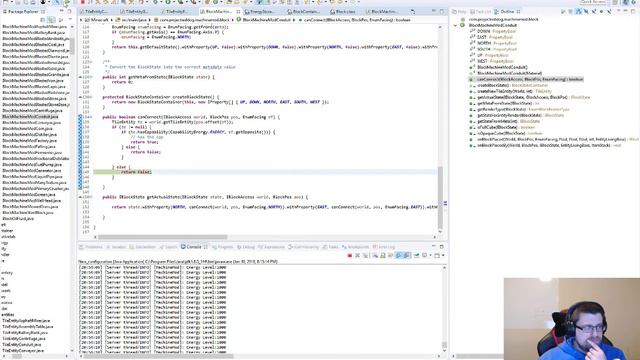Switch to the Search tab
The image size is (640, 360).
point(169,247)
